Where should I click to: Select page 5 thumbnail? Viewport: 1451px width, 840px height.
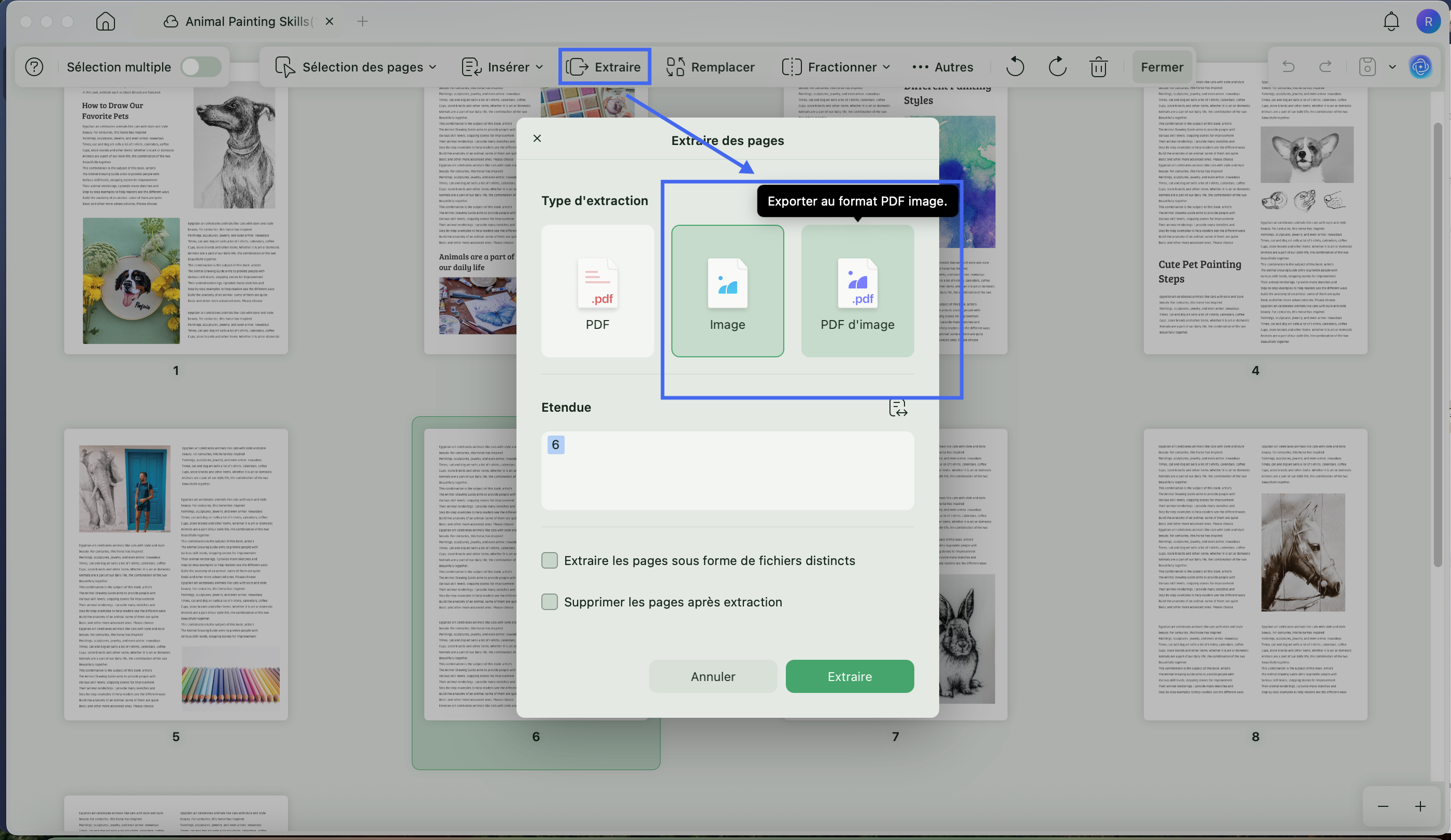(176, 574)
